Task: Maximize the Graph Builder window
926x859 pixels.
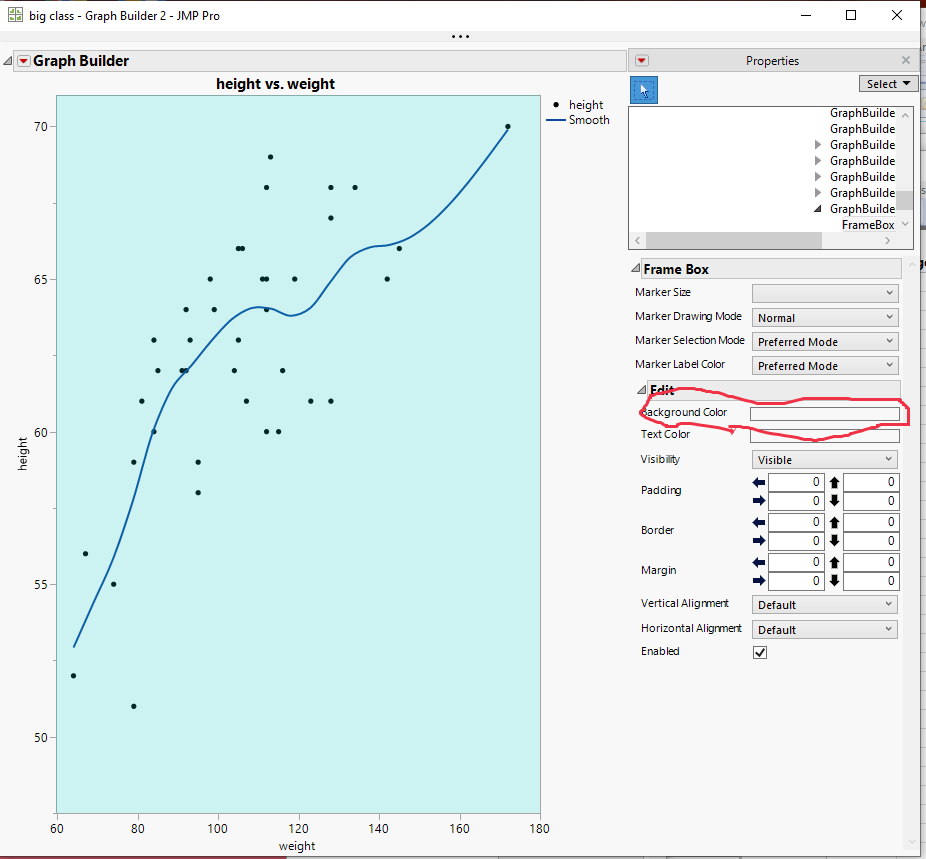Action: click(851, 15)
